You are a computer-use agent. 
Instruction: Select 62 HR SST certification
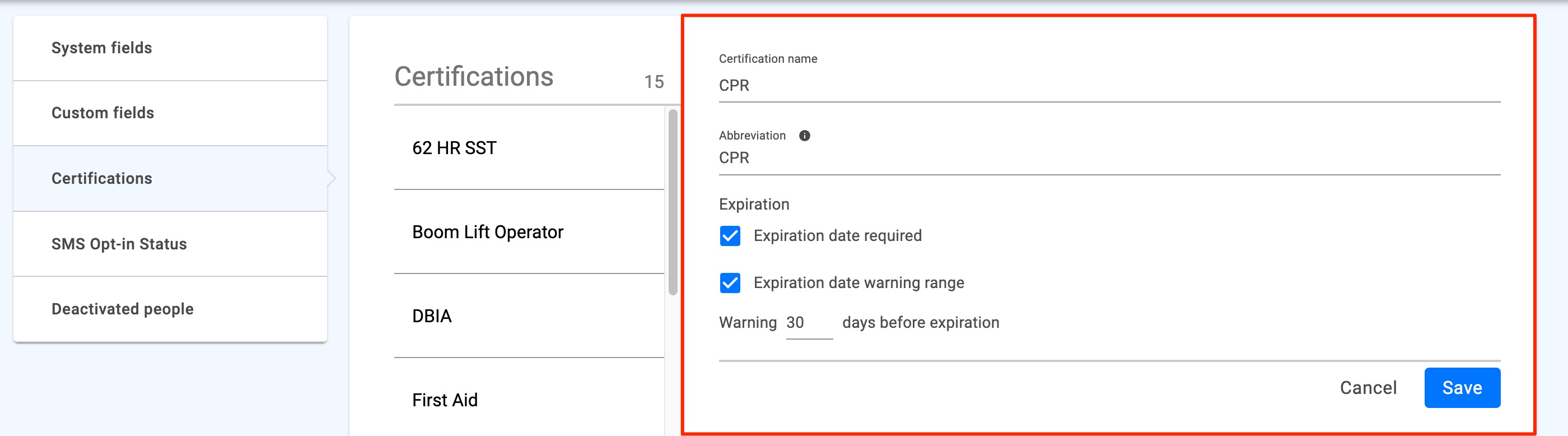click(529, 148)
